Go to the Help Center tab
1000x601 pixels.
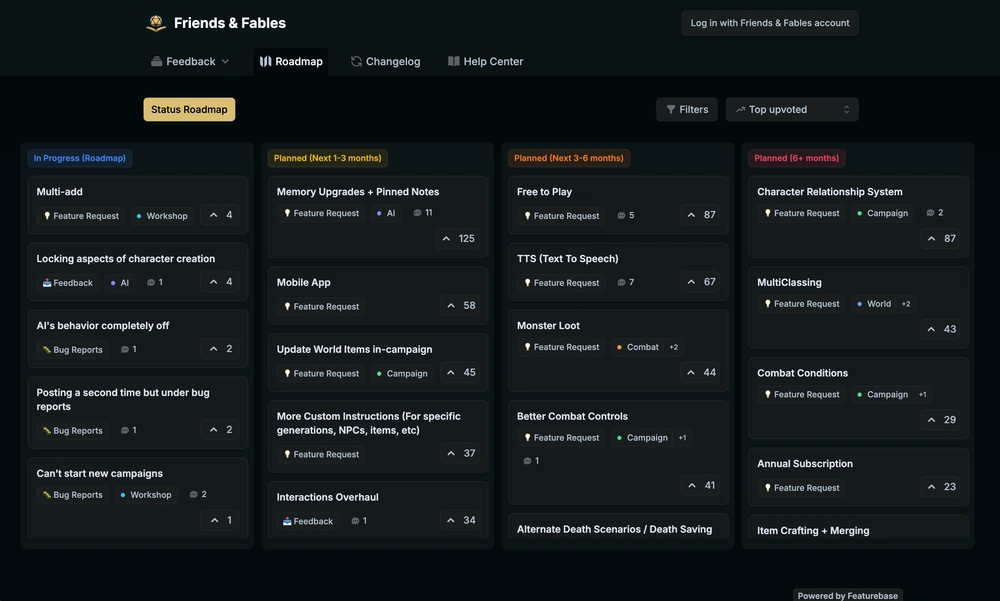coord(486,62)
